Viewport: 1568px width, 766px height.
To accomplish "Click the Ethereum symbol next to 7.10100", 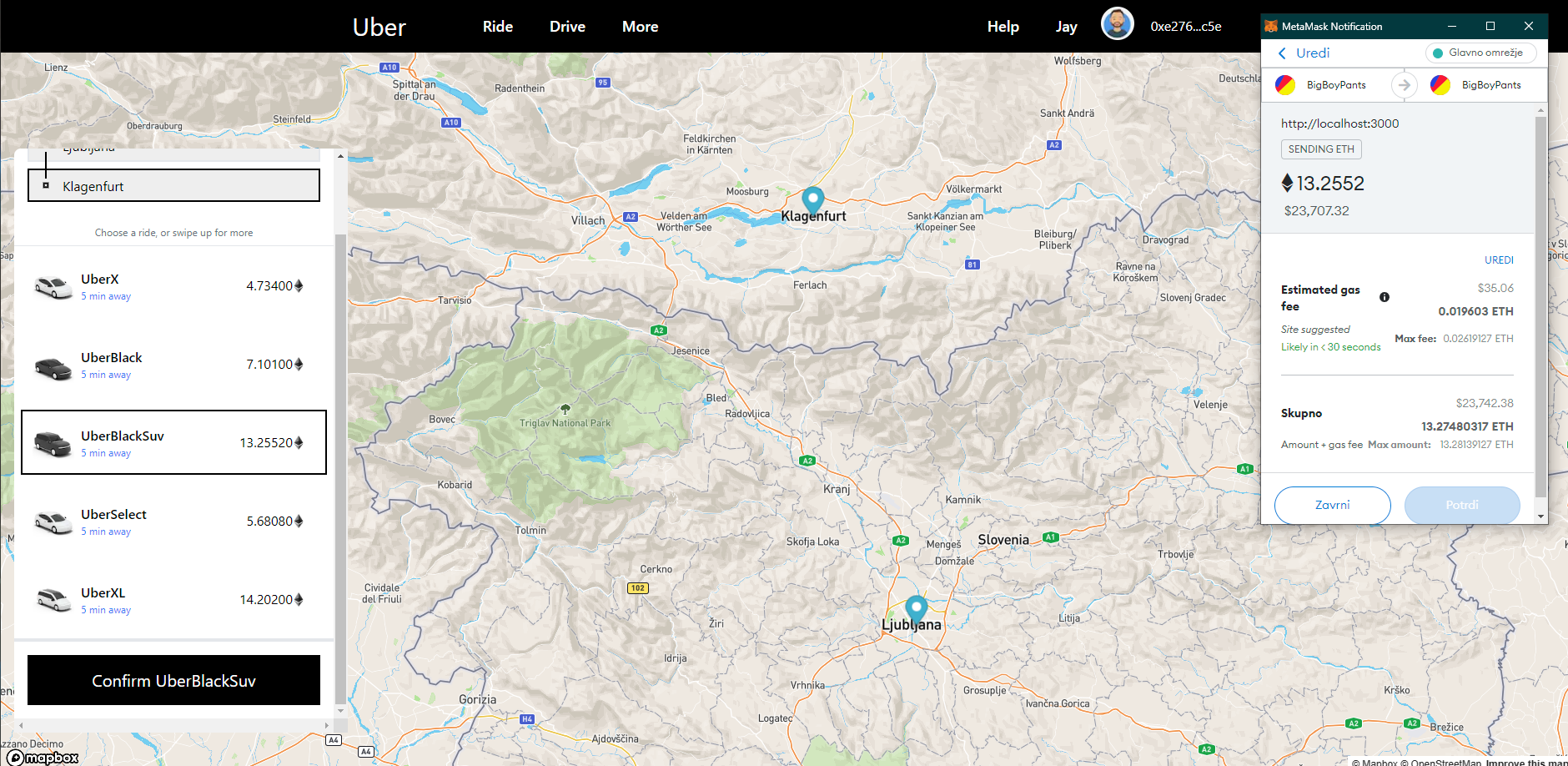I will click(299, 364).
